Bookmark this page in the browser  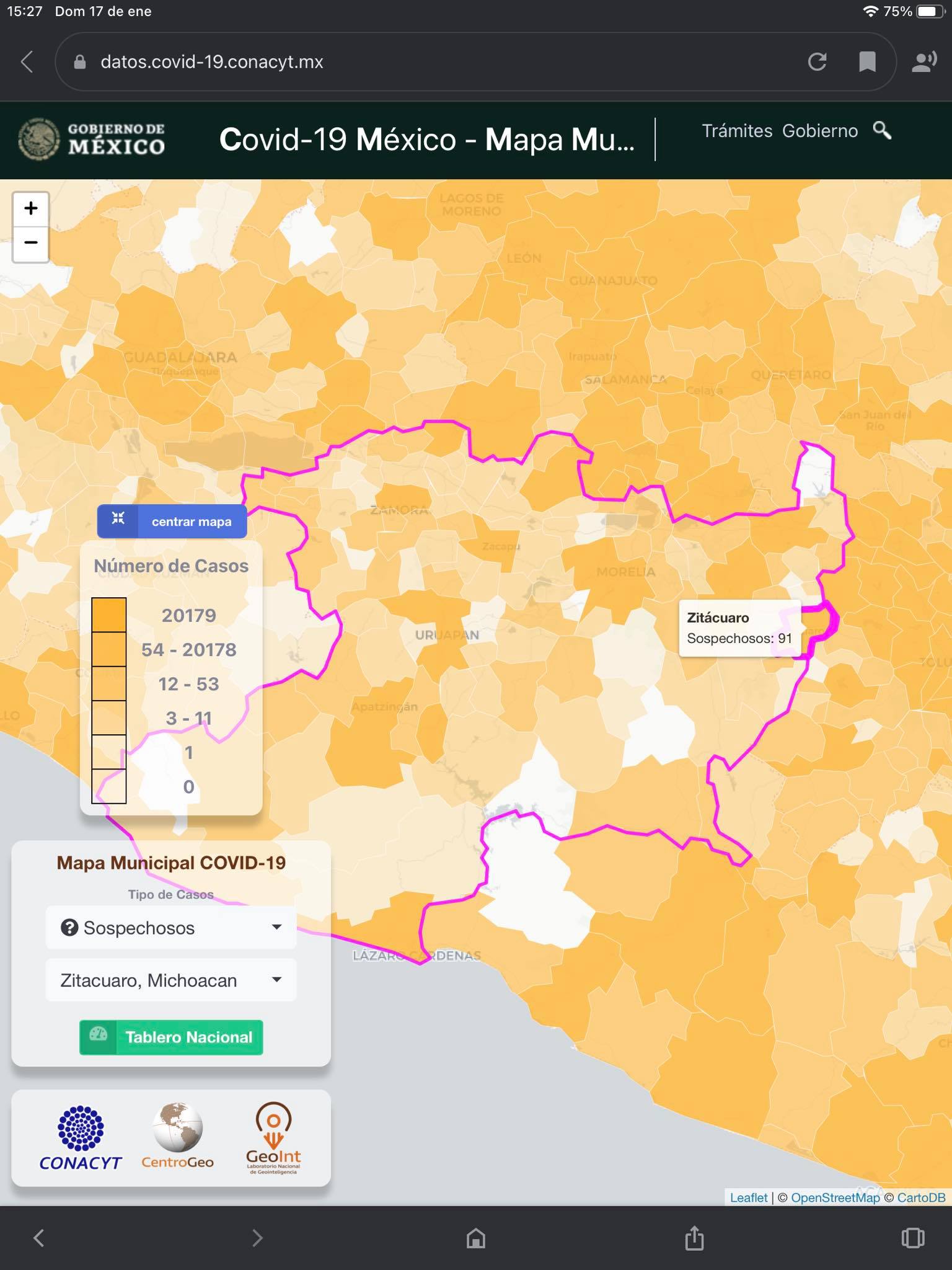(x=867, y=62)
